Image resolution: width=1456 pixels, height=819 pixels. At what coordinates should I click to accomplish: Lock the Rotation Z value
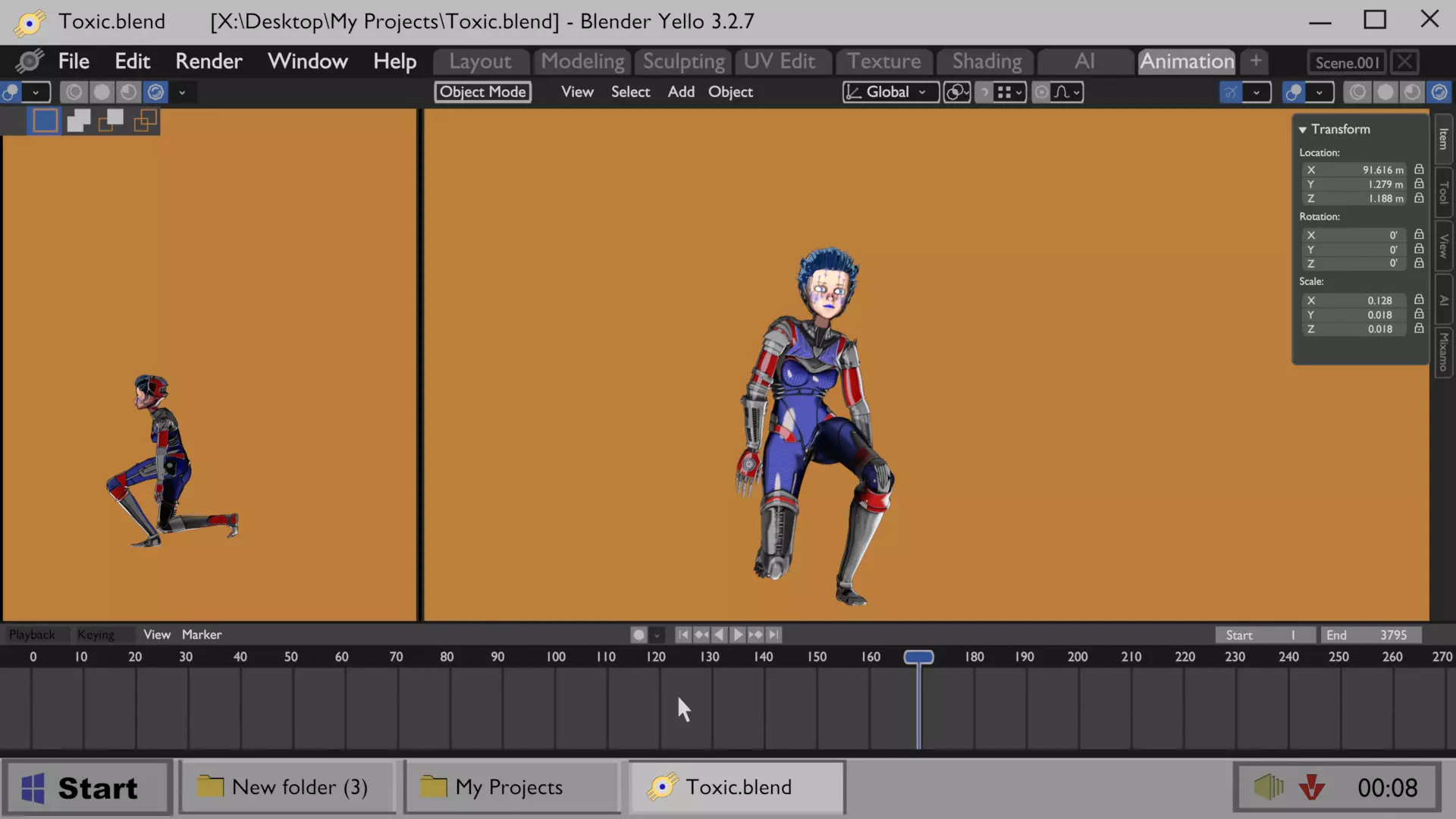[x=1419, y=263]
